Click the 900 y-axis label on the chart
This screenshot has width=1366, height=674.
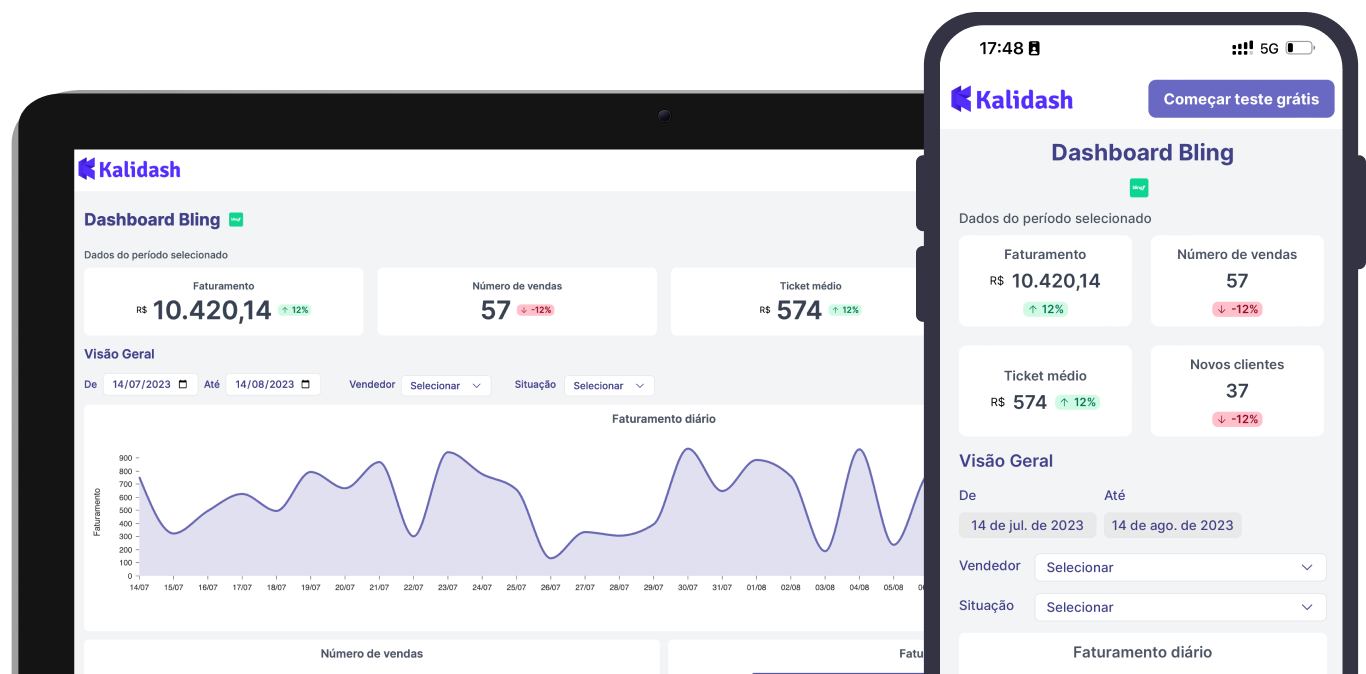tap(126, 457)
